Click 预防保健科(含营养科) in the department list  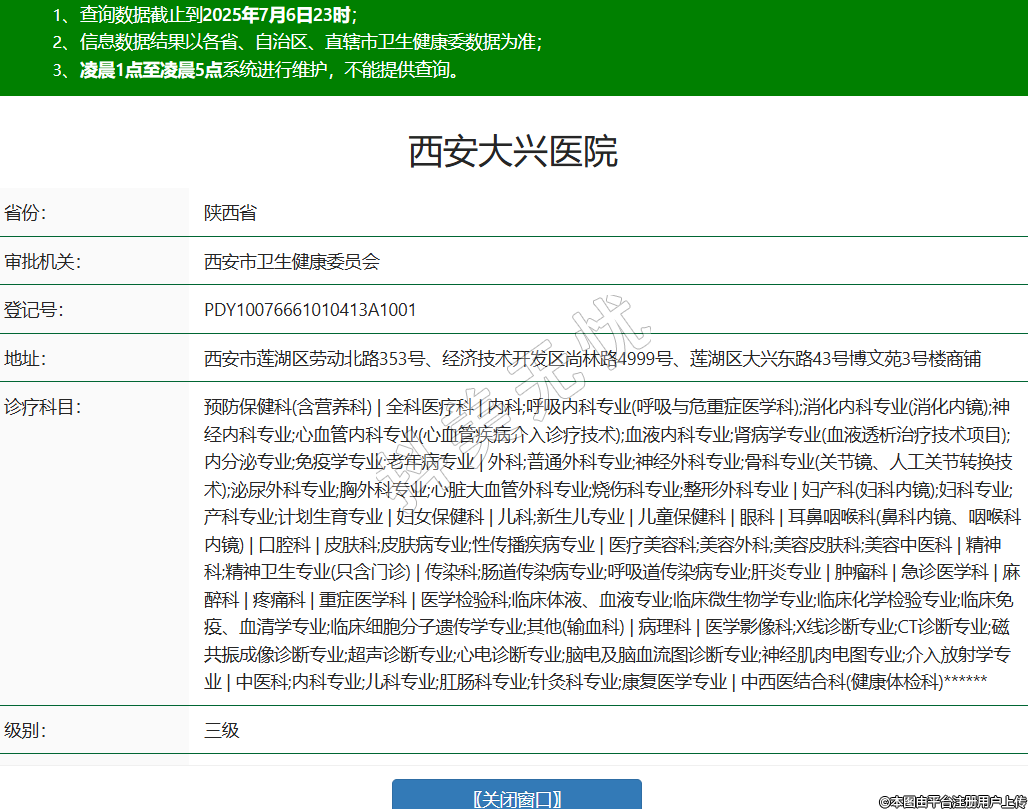(x=287, y=407)
